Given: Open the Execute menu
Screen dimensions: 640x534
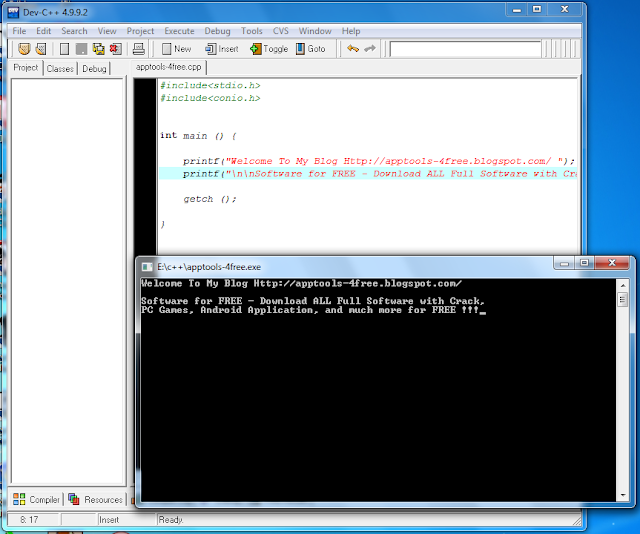Looking at the screenshot, I should pos(179,31).
